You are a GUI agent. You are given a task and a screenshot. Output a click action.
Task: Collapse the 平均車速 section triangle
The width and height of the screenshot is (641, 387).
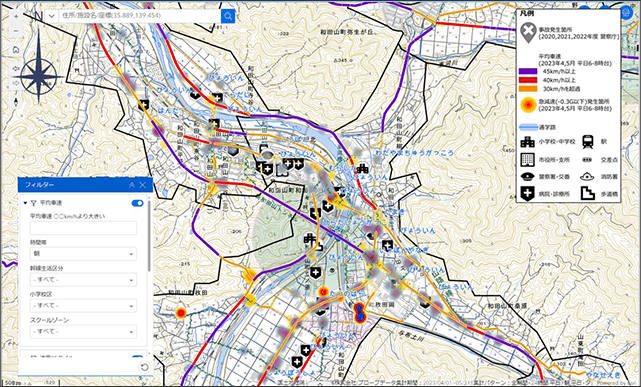pyautogui.click(x=25, y=203)
